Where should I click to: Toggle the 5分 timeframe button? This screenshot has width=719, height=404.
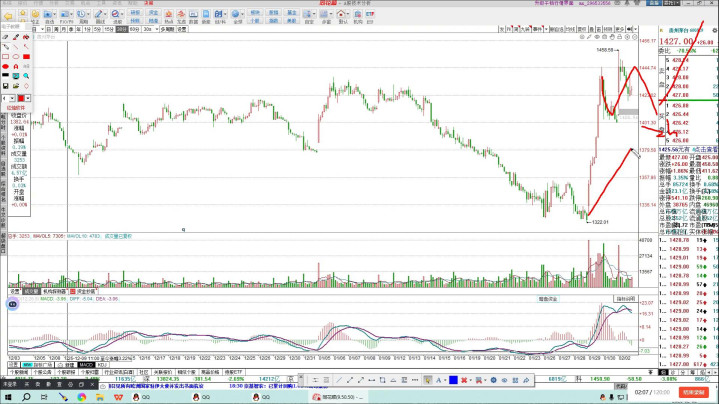coord(97,30)
